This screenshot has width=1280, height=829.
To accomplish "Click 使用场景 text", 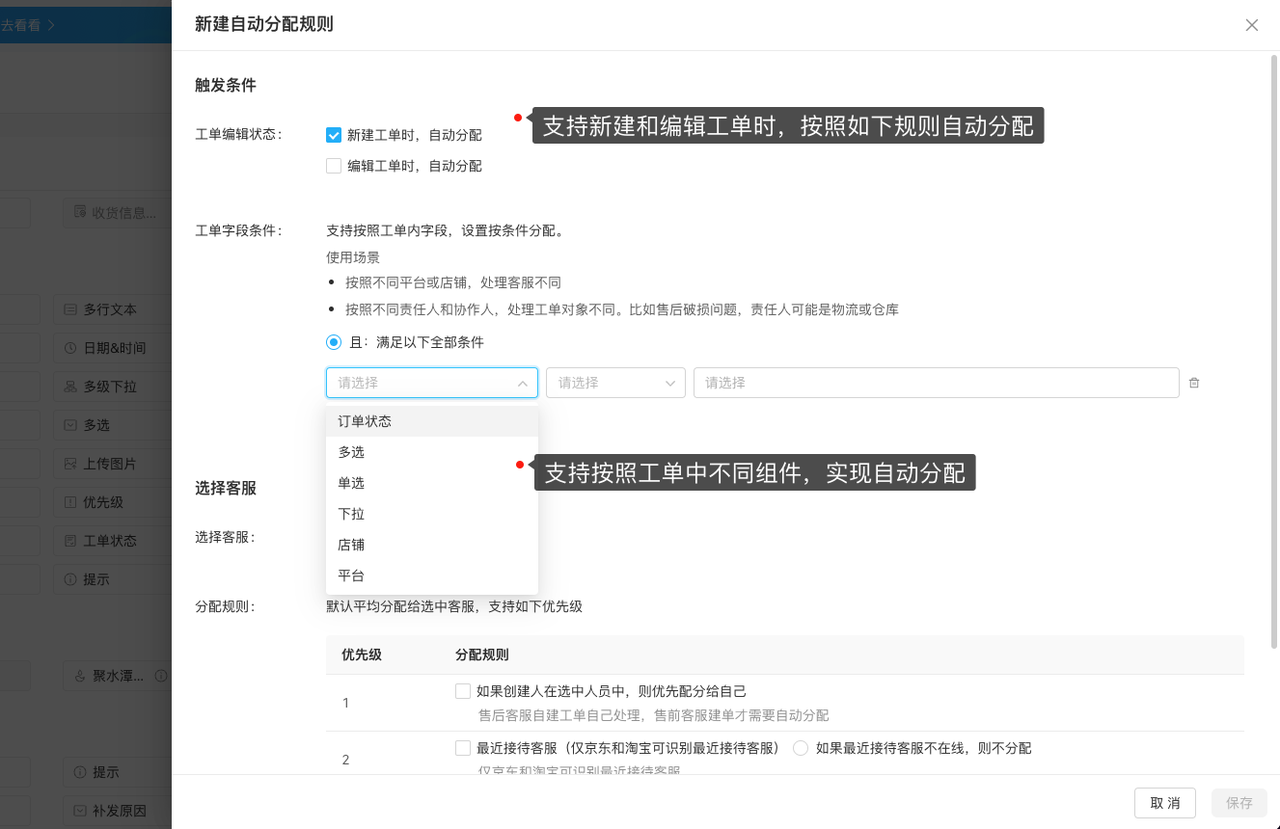I will pyautogui.click(x=353, y=257).
